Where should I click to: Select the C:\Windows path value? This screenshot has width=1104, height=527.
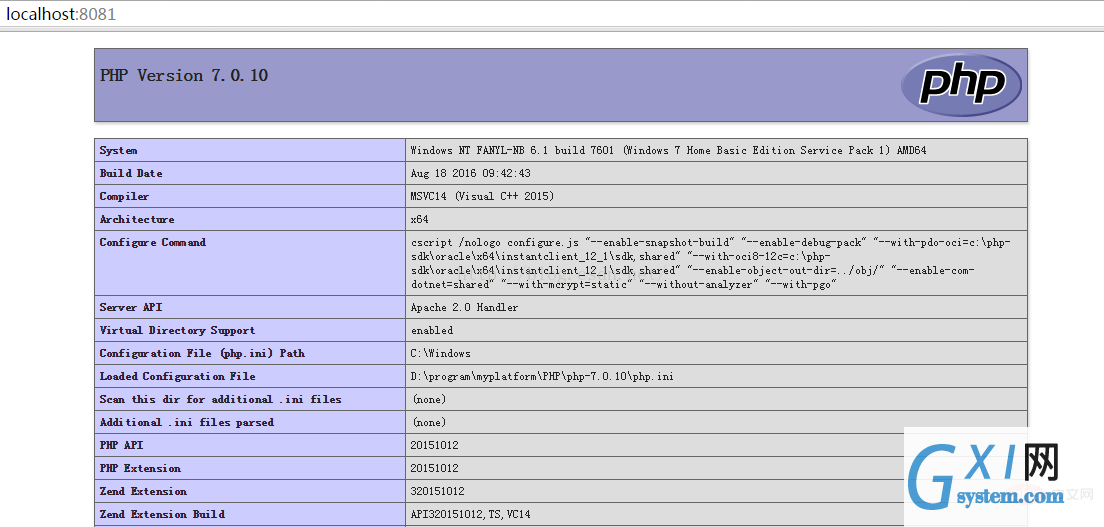441,354
